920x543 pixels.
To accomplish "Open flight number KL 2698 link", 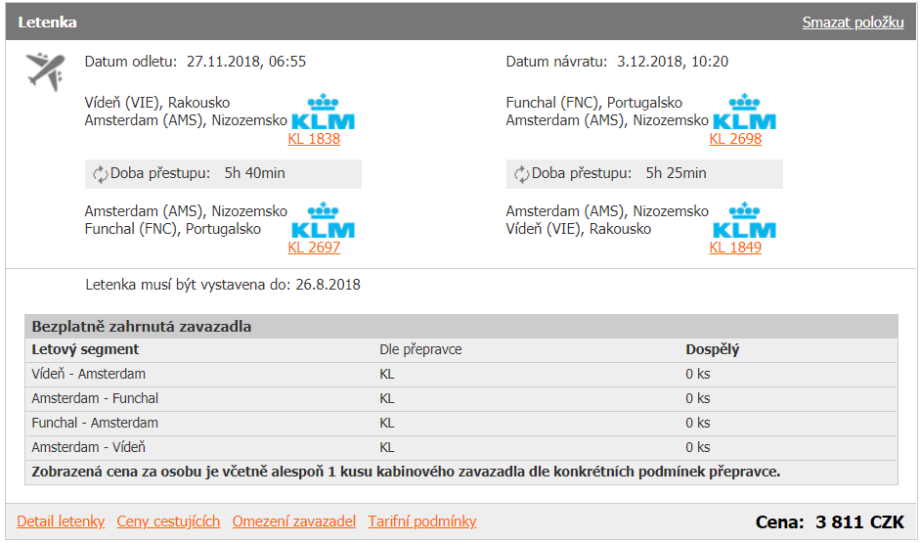I will pos(735,139).
